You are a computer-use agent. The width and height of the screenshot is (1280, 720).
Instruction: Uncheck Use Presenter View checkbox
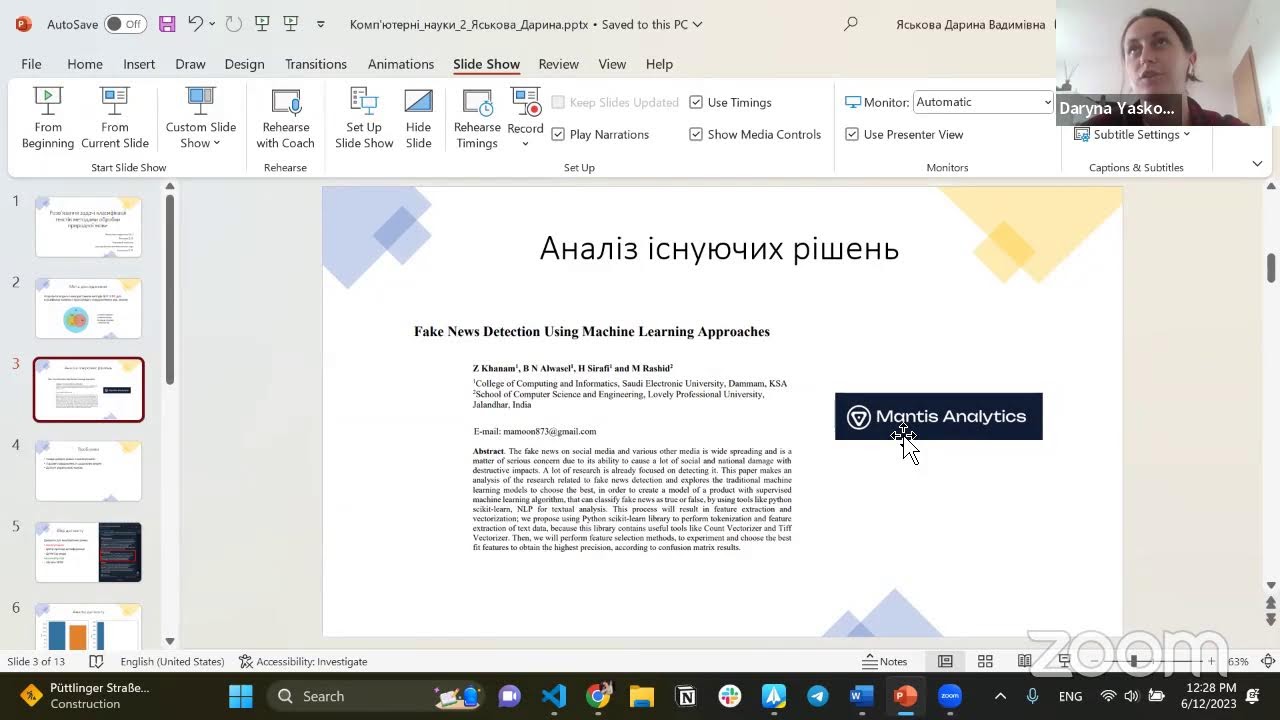tap(852, 134)
